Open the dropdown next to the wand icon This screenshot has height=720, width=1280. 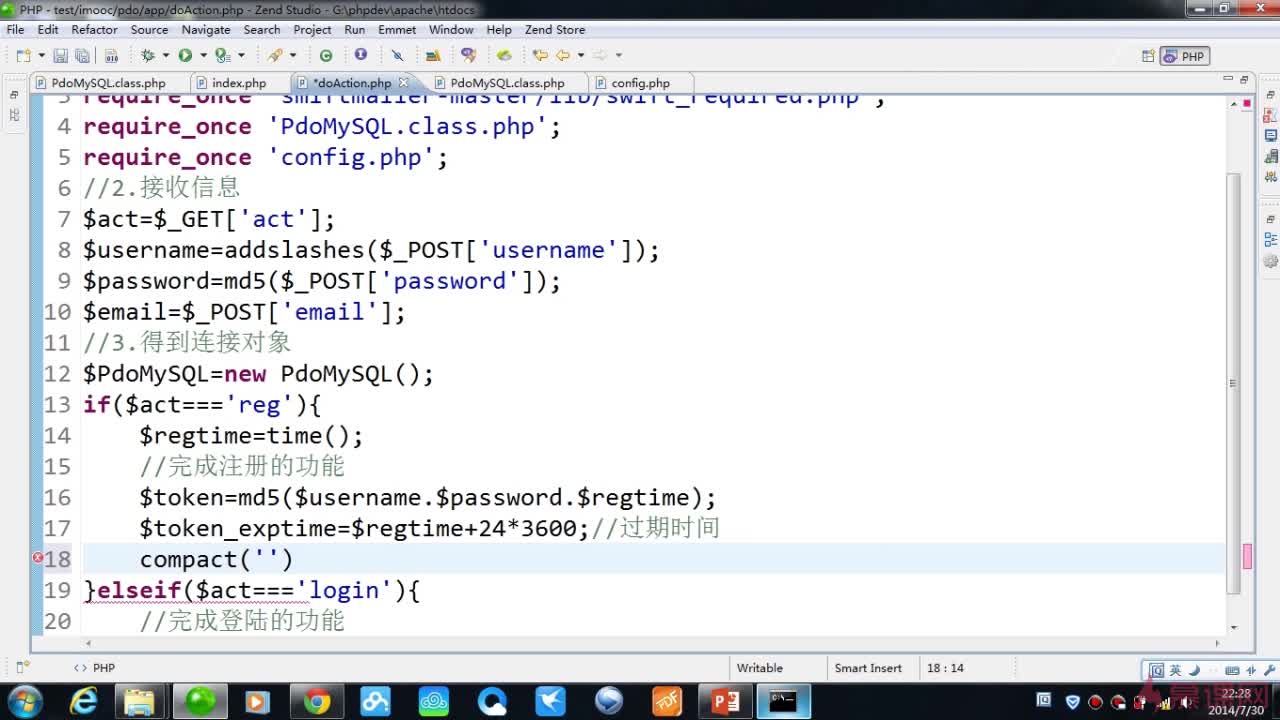(292, 56)
